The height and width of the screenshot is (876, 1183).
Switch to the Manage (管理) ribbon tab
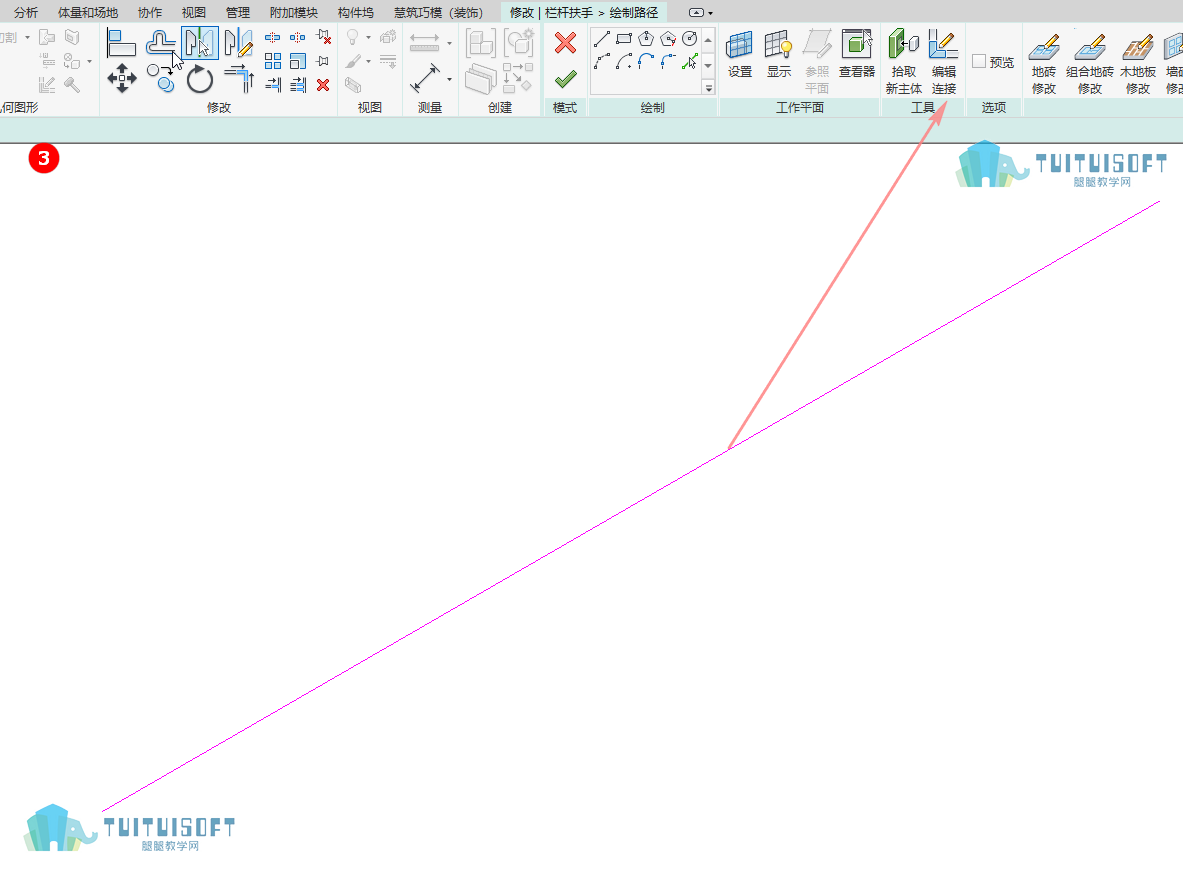click(x=238, y=13)
